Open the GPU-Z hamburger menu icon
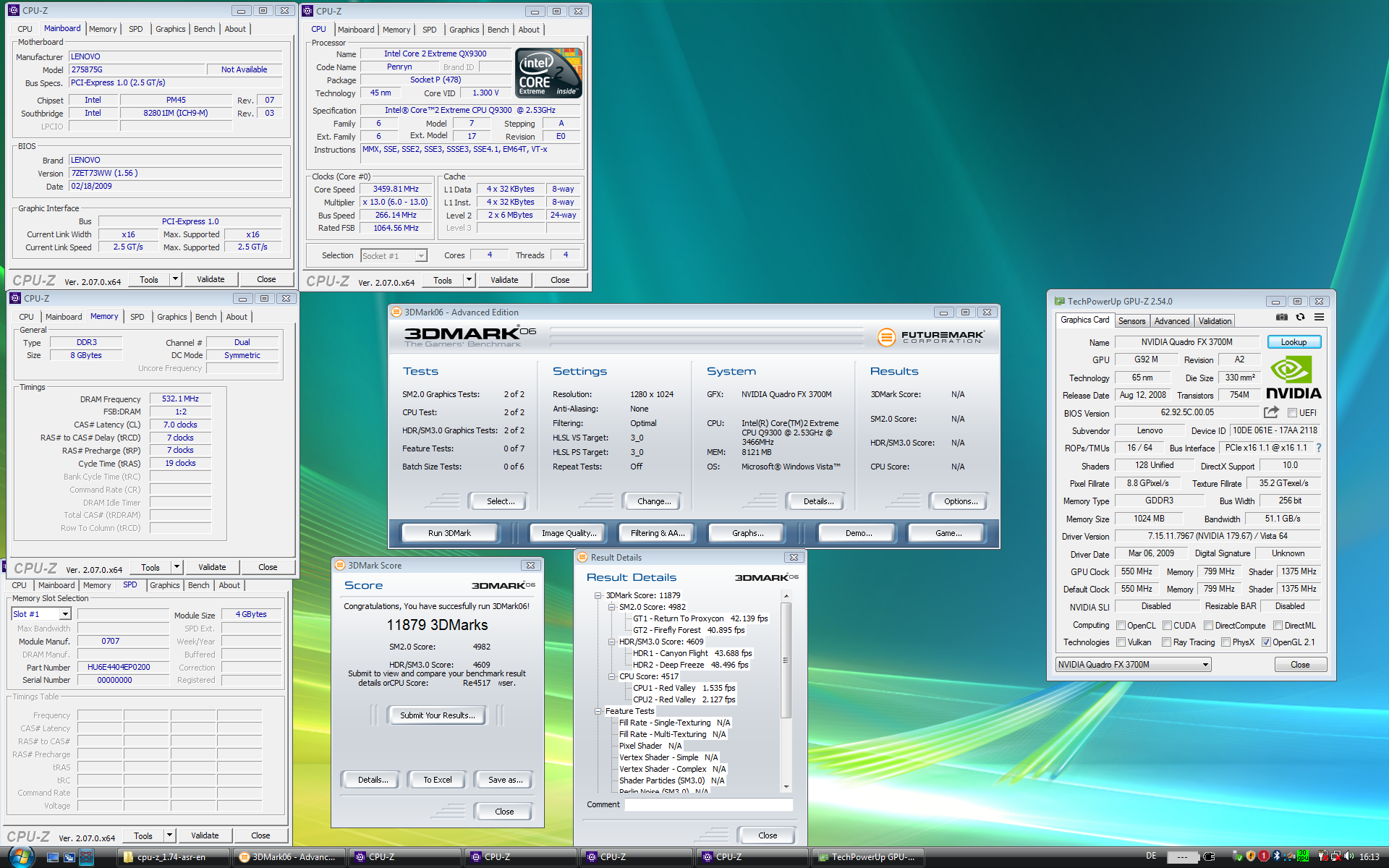1389x868 pixels. point(1319,318)
